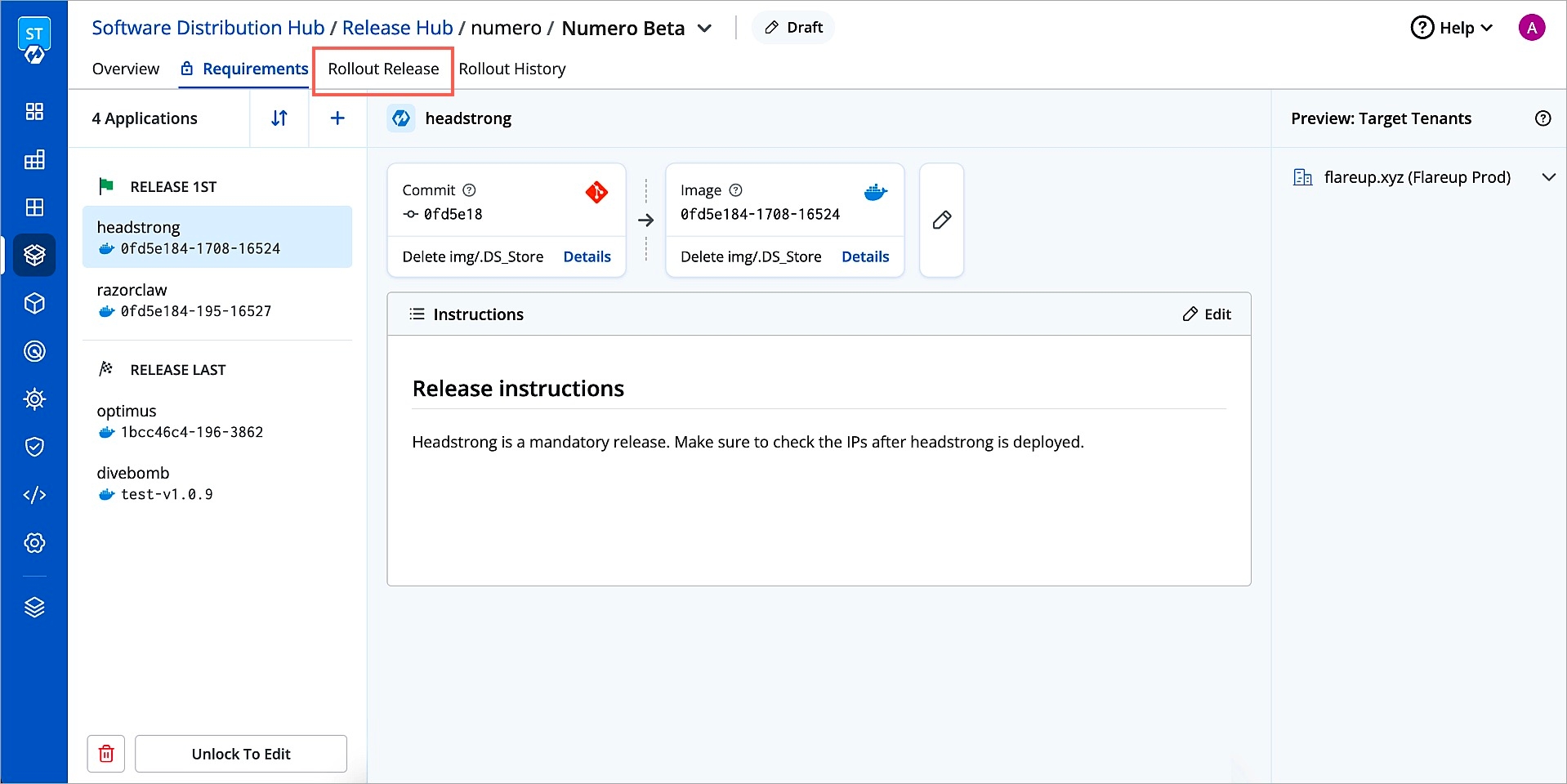1567x784 pixels.
Task: Click the Unlock To Edit button
Action: pyautogui.click(x=241, y=754)
